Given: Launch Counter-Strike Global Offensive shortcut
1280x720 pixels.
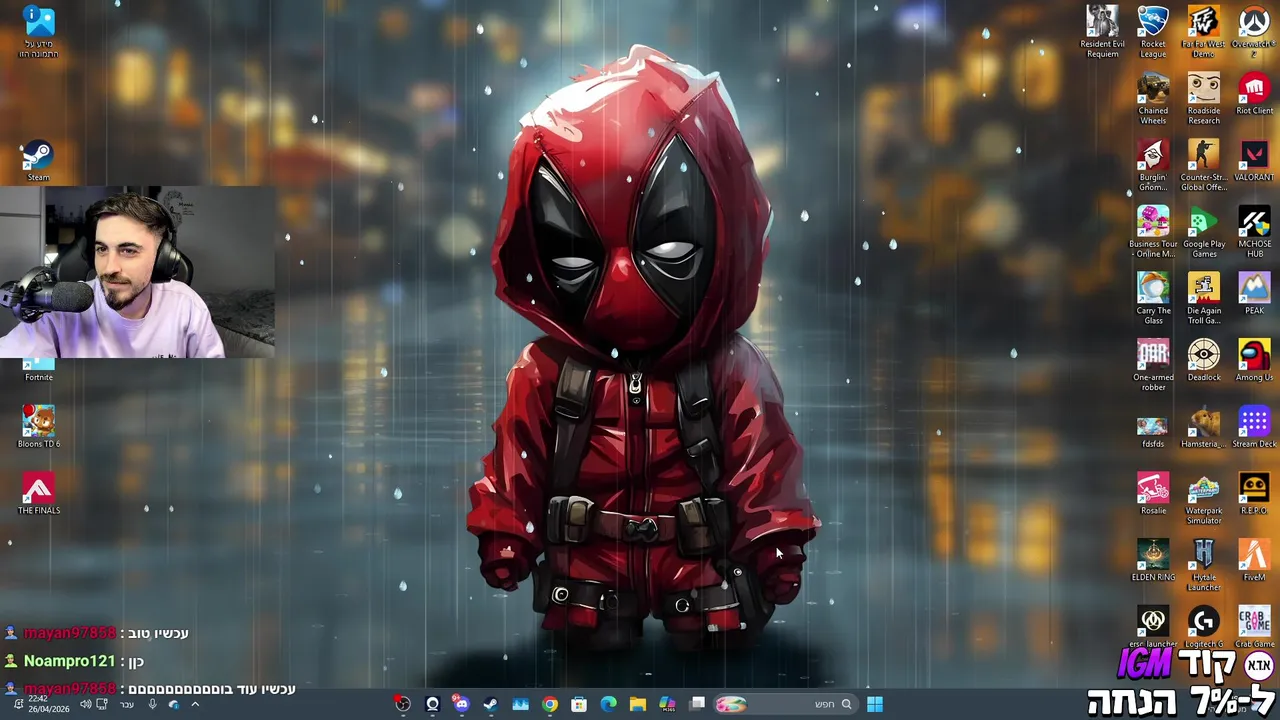Looking at the screenshot, I should (1204, 166).
